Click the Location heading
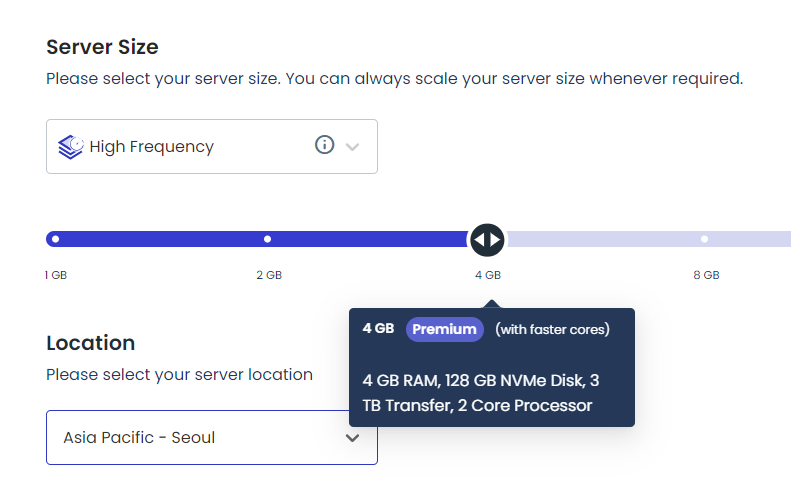 point(91,343)
